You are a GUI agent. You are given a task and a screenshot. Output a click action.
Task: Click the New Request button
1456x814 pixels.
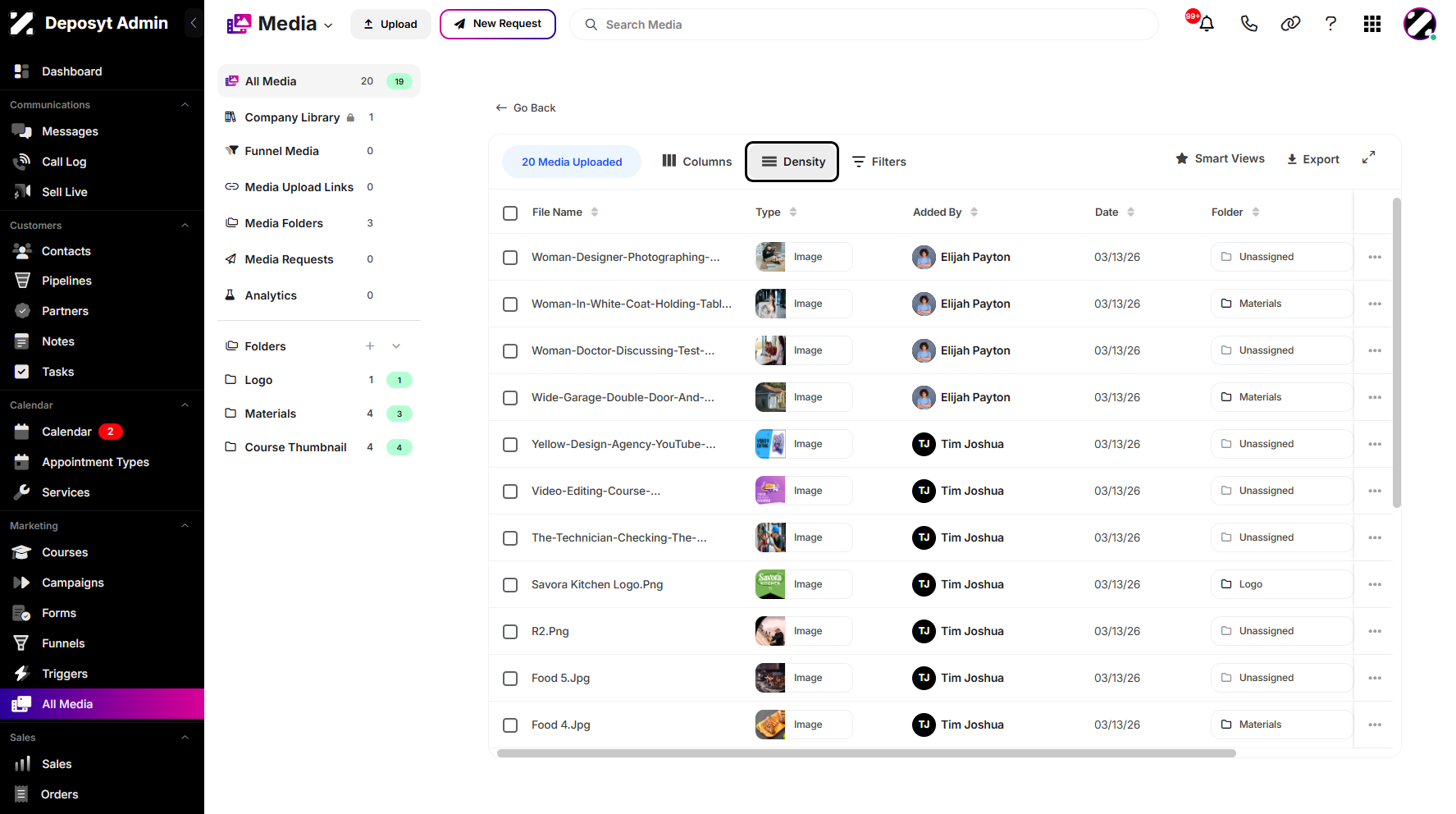498,24
